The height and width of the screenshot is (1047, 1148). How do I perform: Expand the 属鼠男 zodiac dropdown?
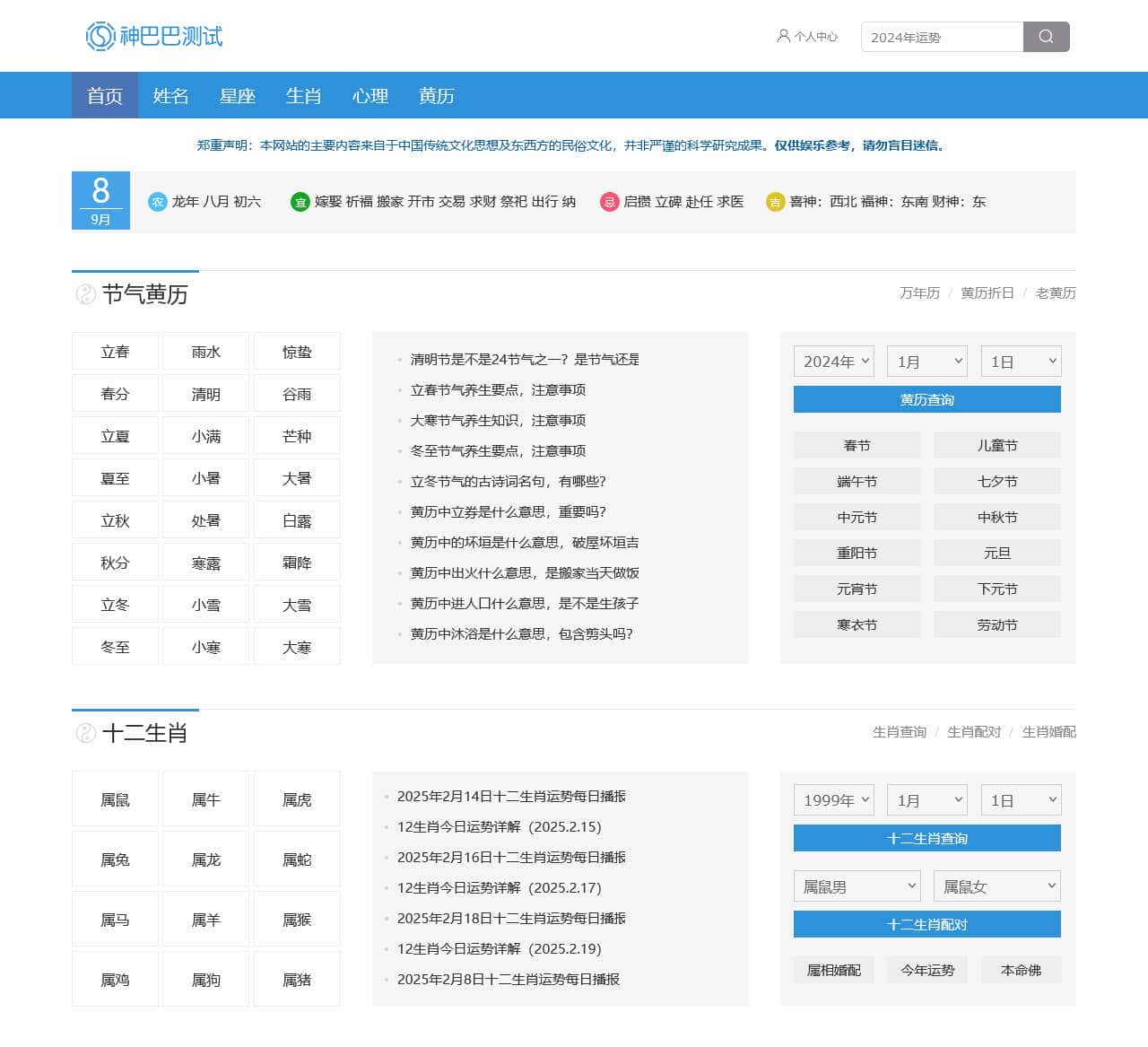(857, 886)
